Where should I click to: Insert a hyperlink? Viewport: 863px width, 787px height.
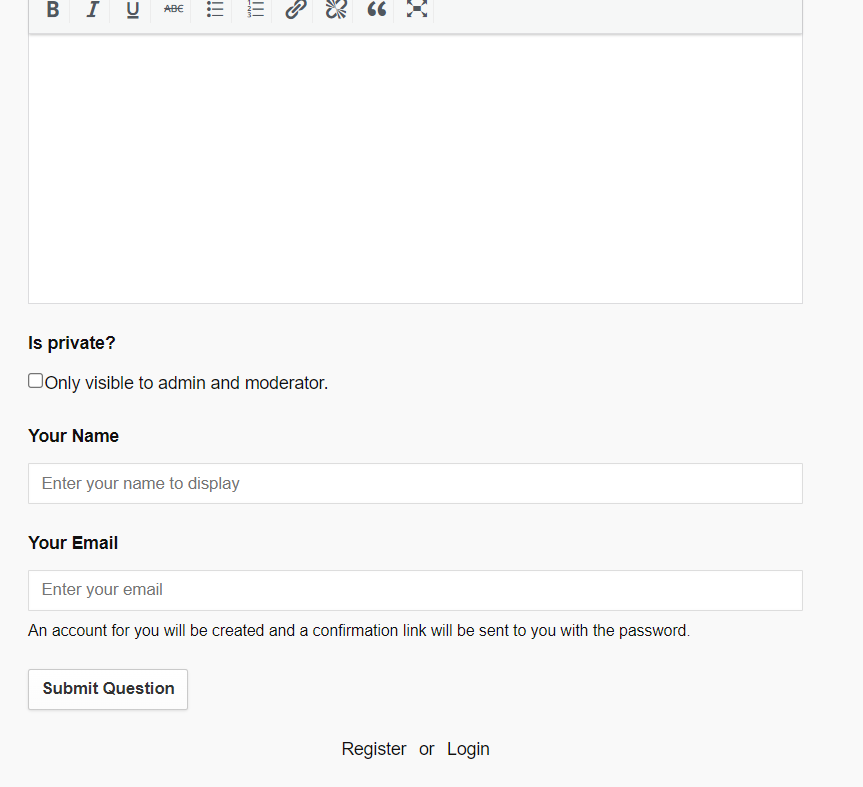[x=295, y=10]
